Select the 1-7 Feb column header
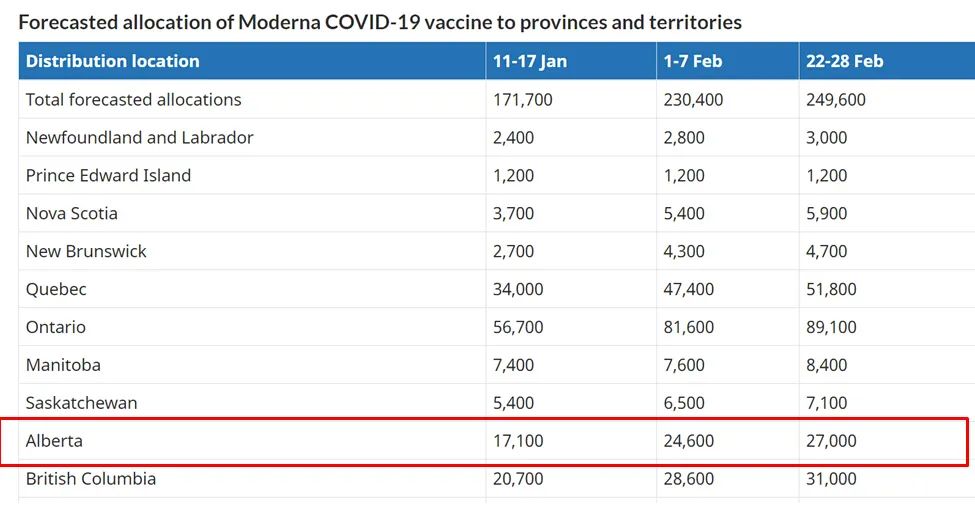Screen dimensions: 975x507 (693, 61)
